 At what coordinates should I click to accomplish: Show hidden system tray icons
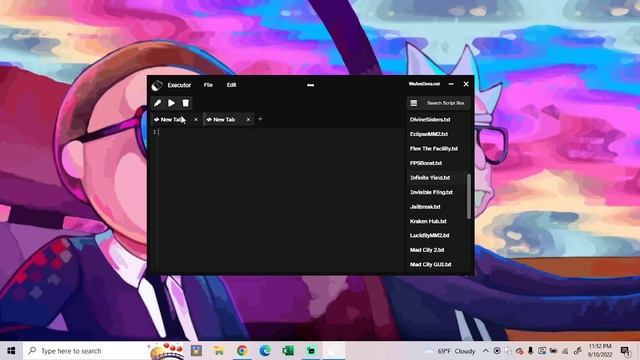tap(485, 351)
